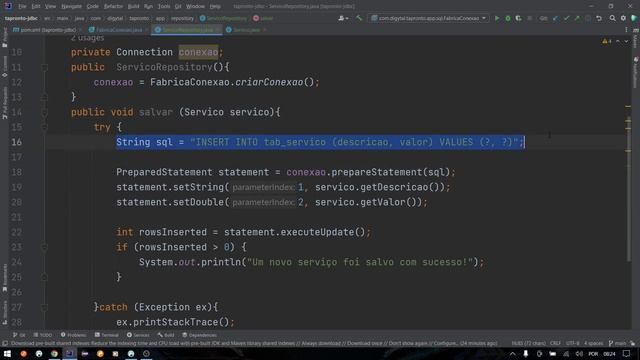This screenshot has height=360, width=640.
Task: Collapse the if block fold at line 23
Action: tap(44, 247)
